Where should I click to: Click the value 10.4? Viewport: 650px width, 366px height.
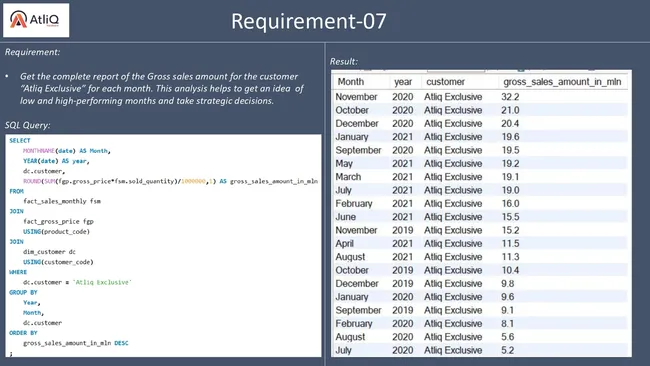coord(510,270)
